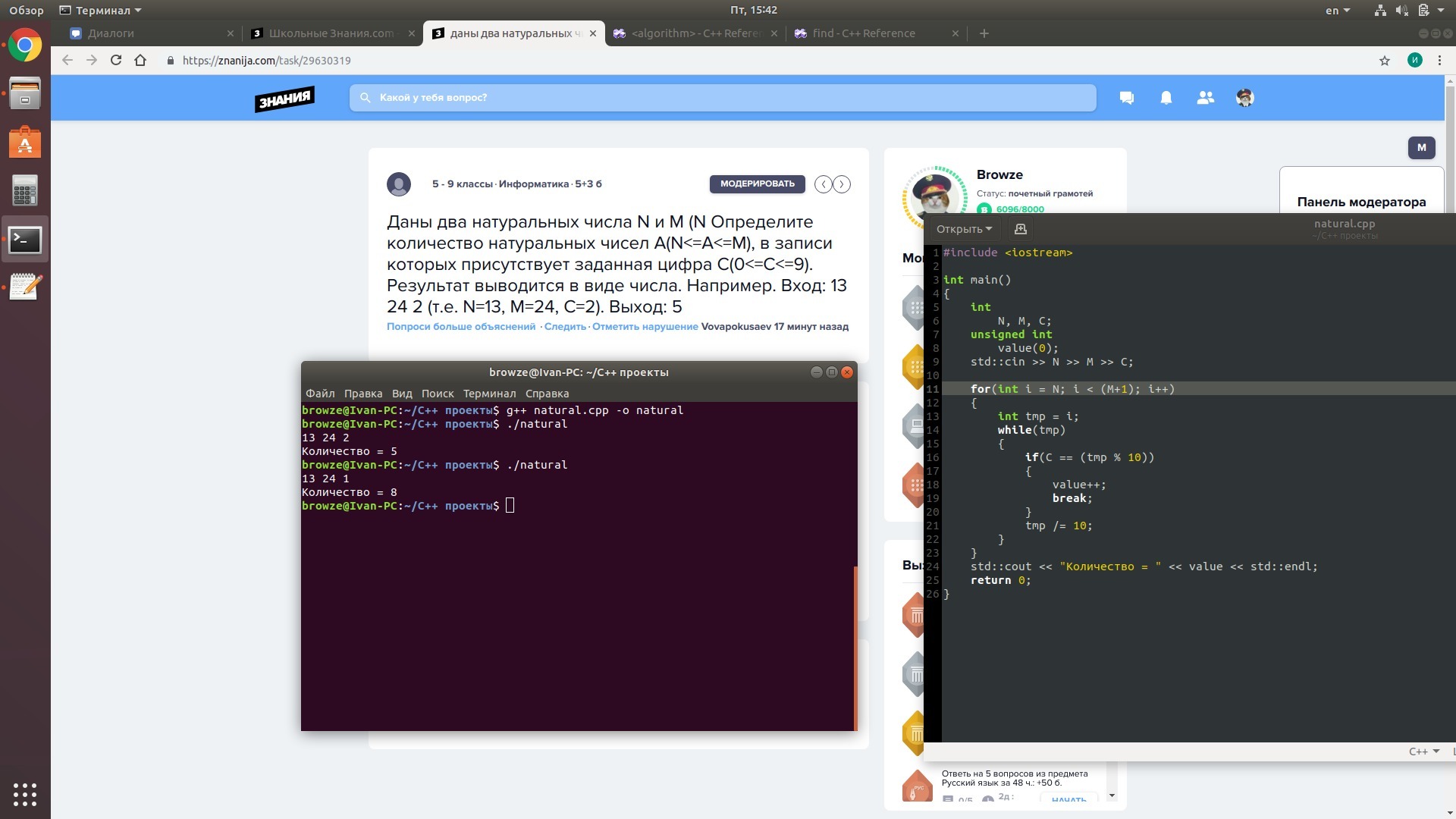This screenshot has width=1456, height=819.
Task: Open friends icon in Знания header
Action: (1206, 98)
